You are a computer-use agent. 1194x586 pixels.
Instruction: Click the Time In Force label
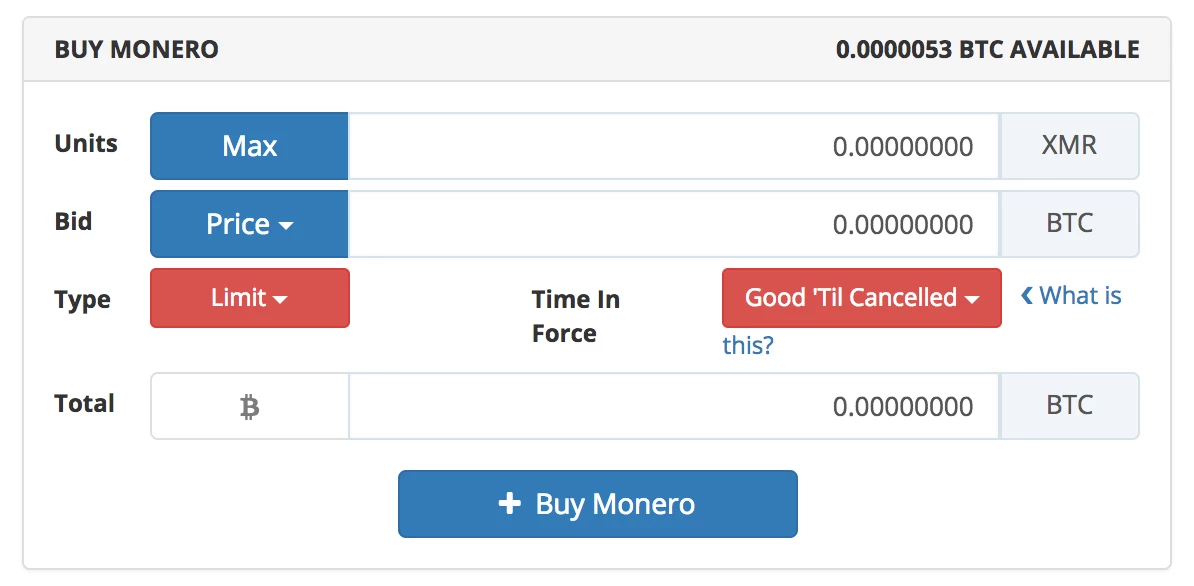tap(576, 315)
